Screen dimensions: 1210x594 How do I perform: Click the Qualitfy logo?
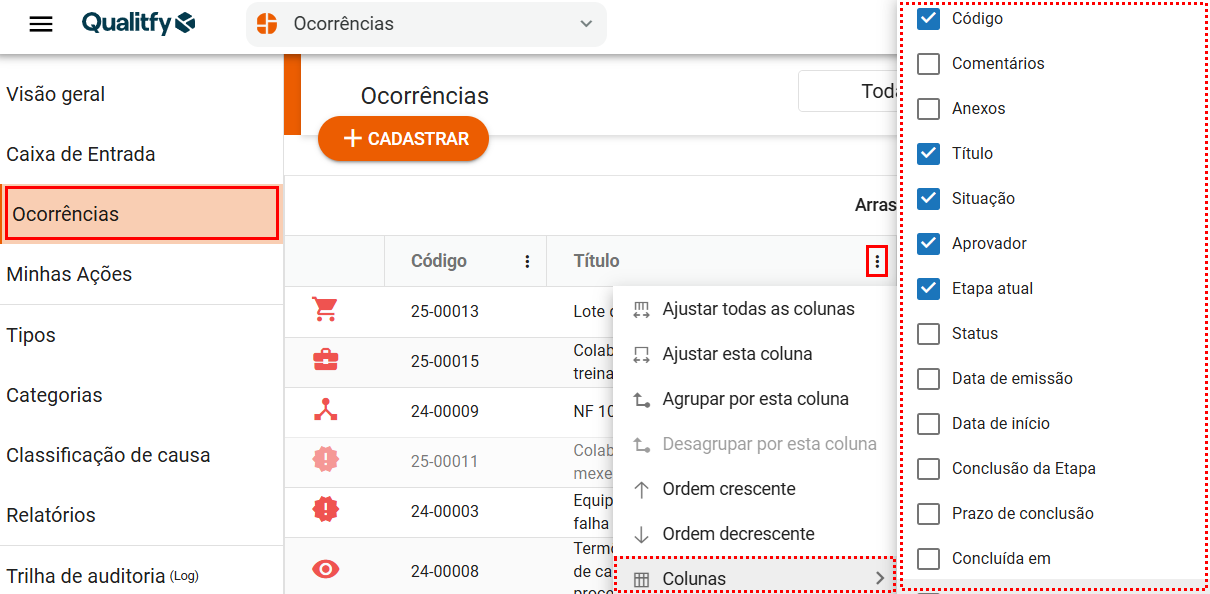pyautogui.click(x=138, y=24)
